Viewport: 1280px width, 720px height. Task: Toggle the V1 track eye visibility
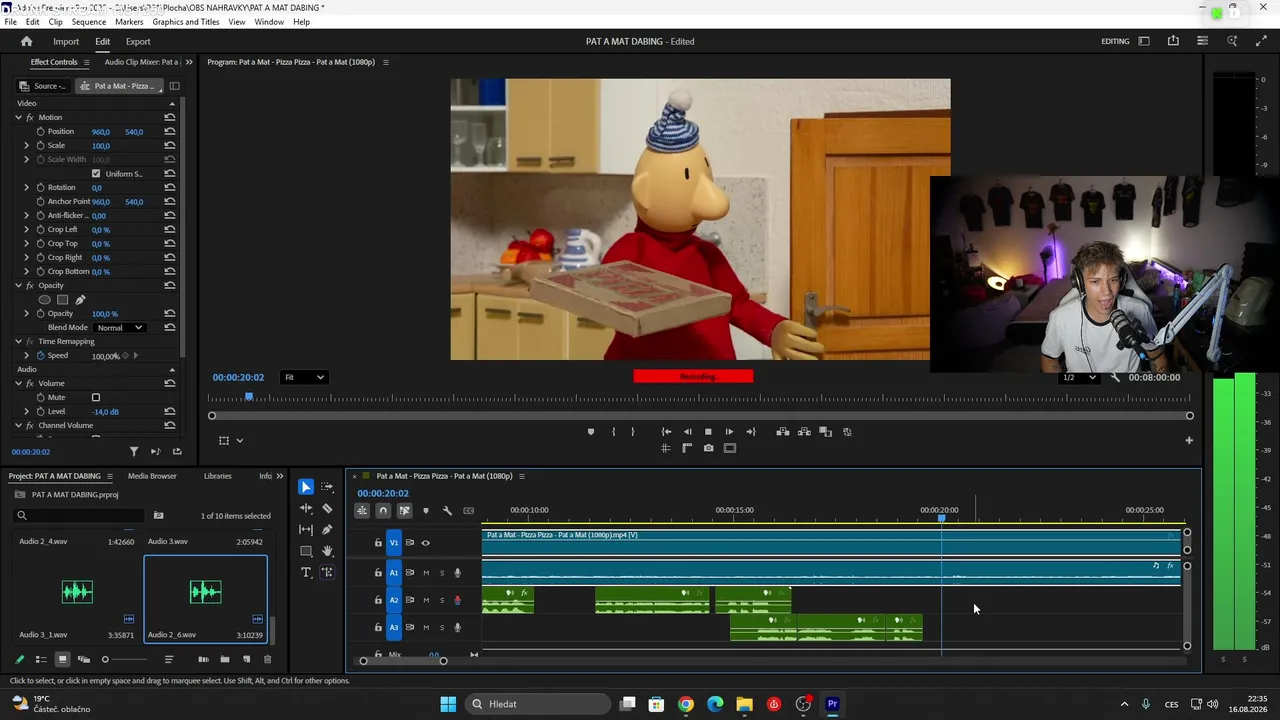click(425, 543)
